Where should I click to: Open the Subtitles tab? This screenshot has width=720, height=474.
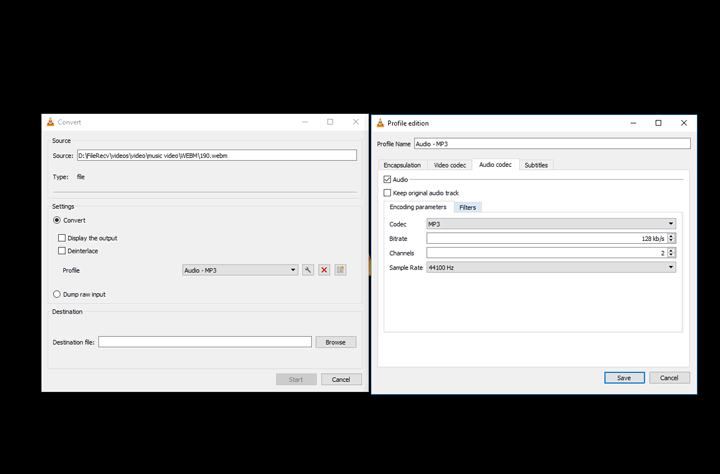(x=536, y=165)
